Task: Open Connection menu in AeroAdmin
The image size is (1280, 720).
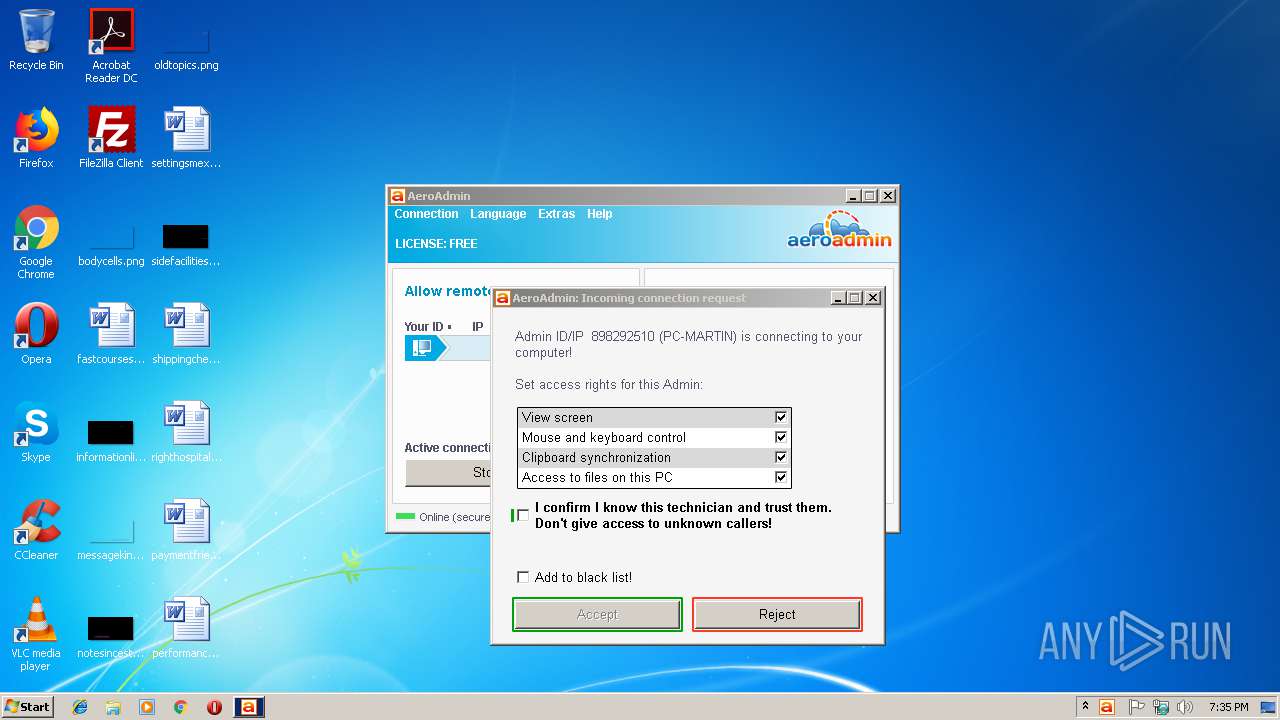Action: pos(426,214)
